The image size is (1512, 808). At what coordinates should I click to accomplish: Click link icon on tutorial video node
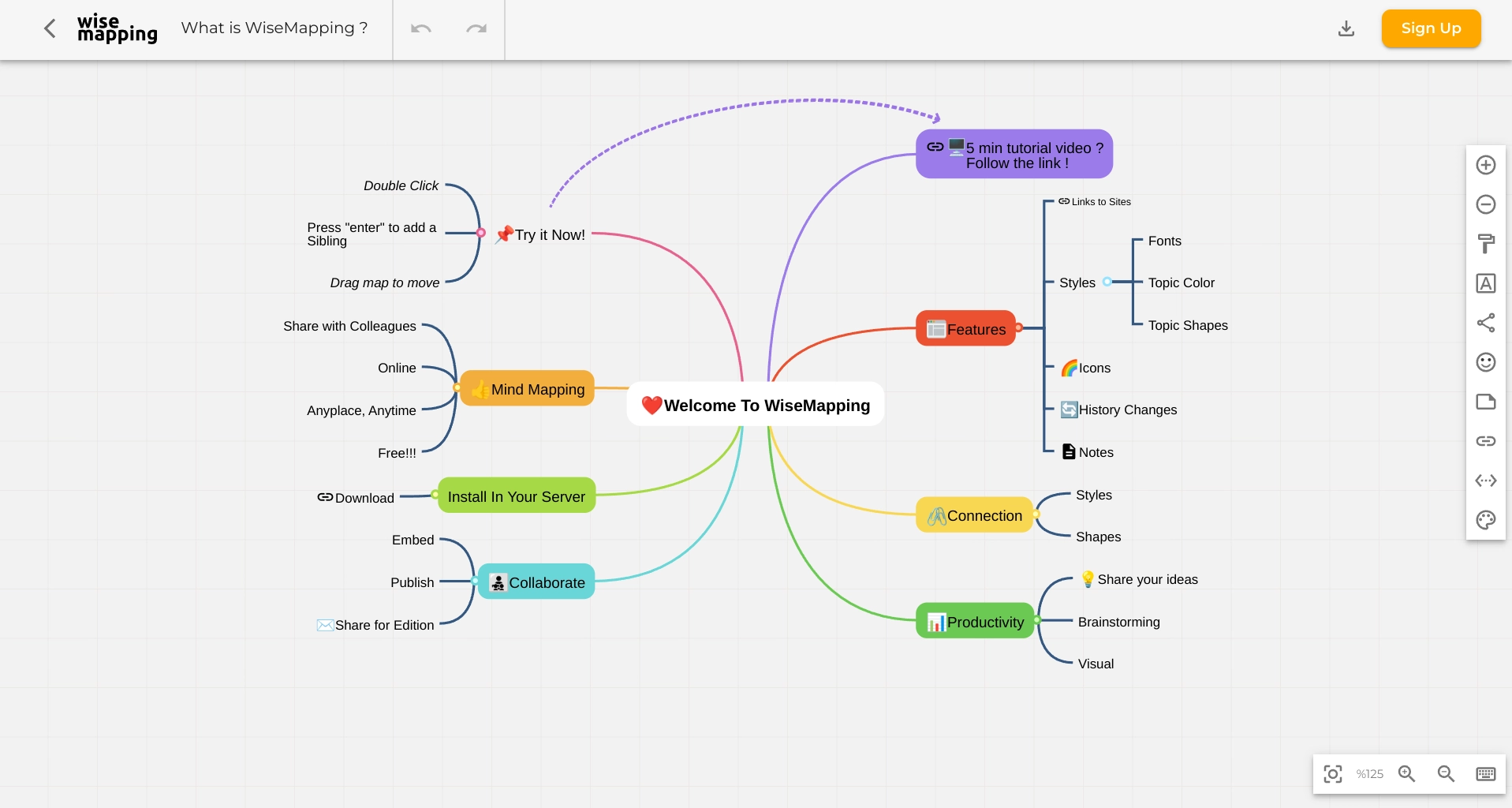point(935,147)
